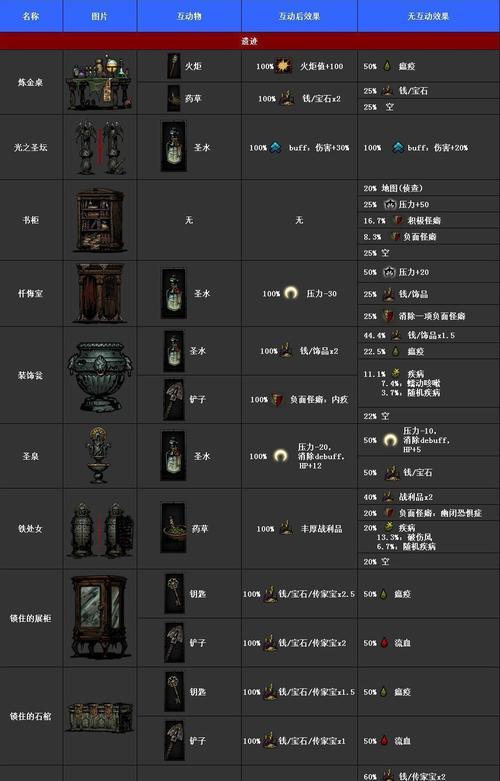Viewport: 500px width, 781px height.
Task: Click the herb bowl icon in the 铁处女 row
Action: pyautogui.click(x=174, y=528)
